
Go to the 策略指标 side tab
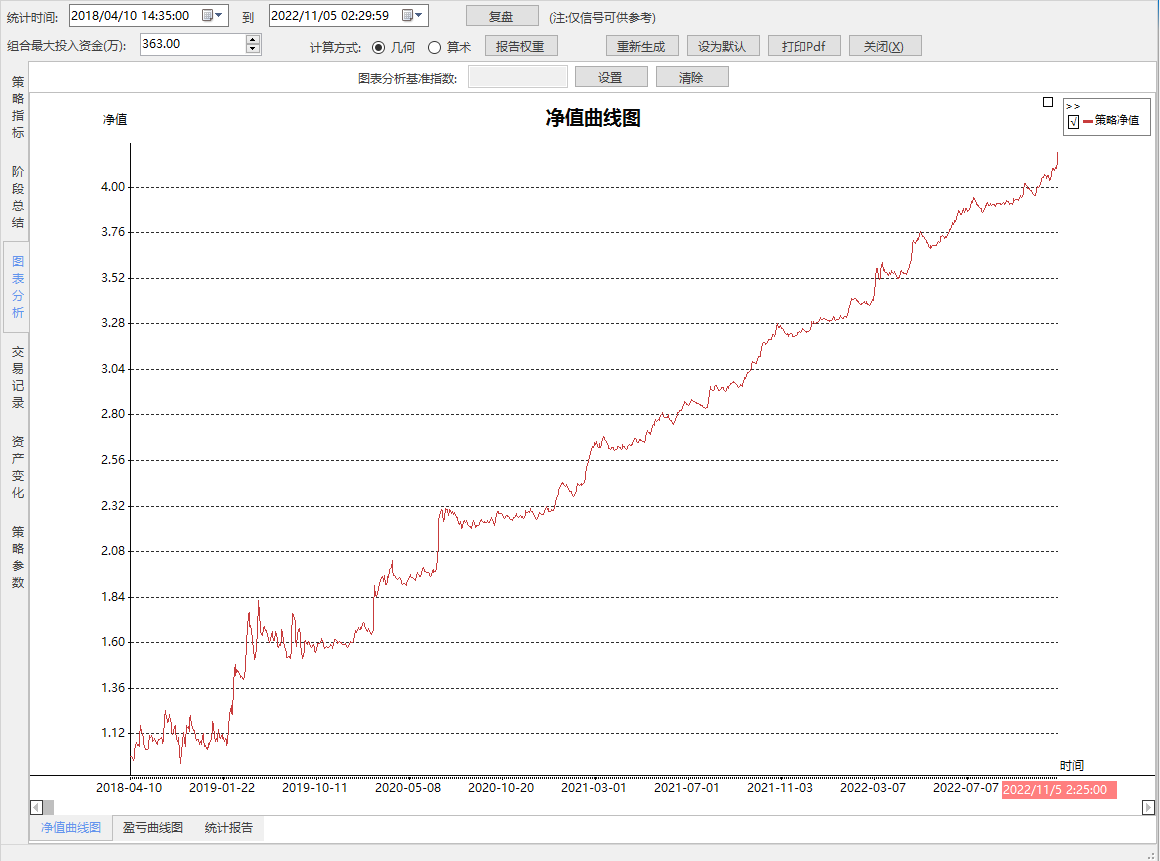pos(18,107)
